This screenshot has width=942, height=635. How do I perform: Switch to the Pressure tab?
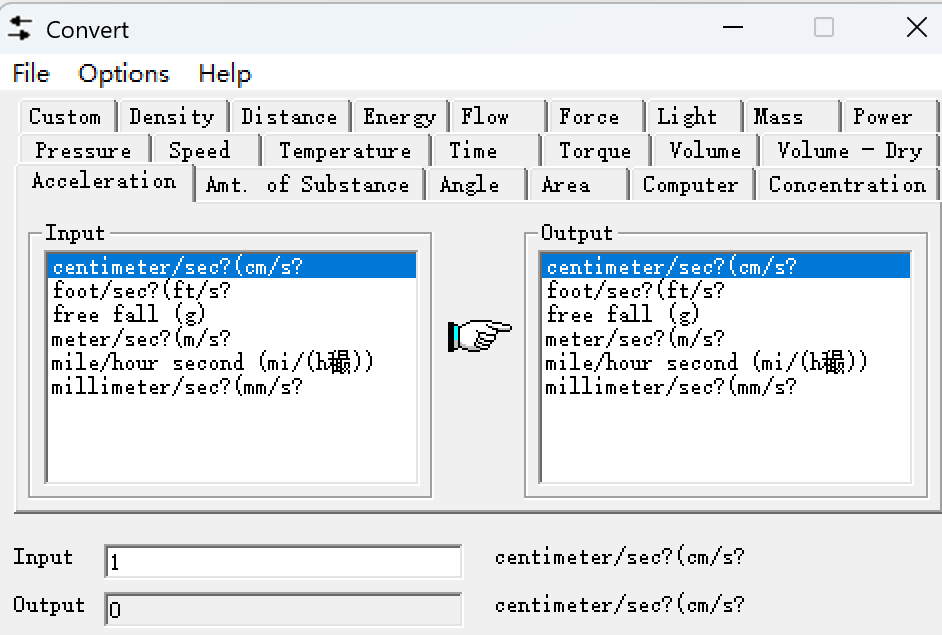pyautogui.click(x=83, y=151)
